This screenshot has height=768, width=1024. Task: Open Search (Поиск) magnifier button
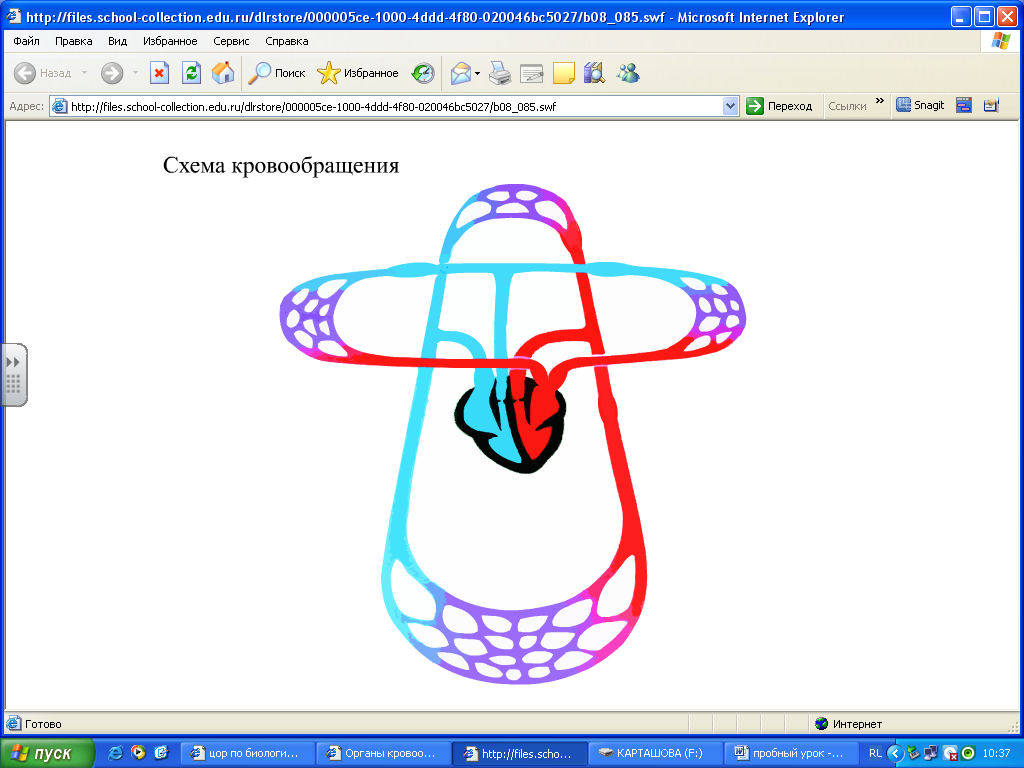click(277, 73)
